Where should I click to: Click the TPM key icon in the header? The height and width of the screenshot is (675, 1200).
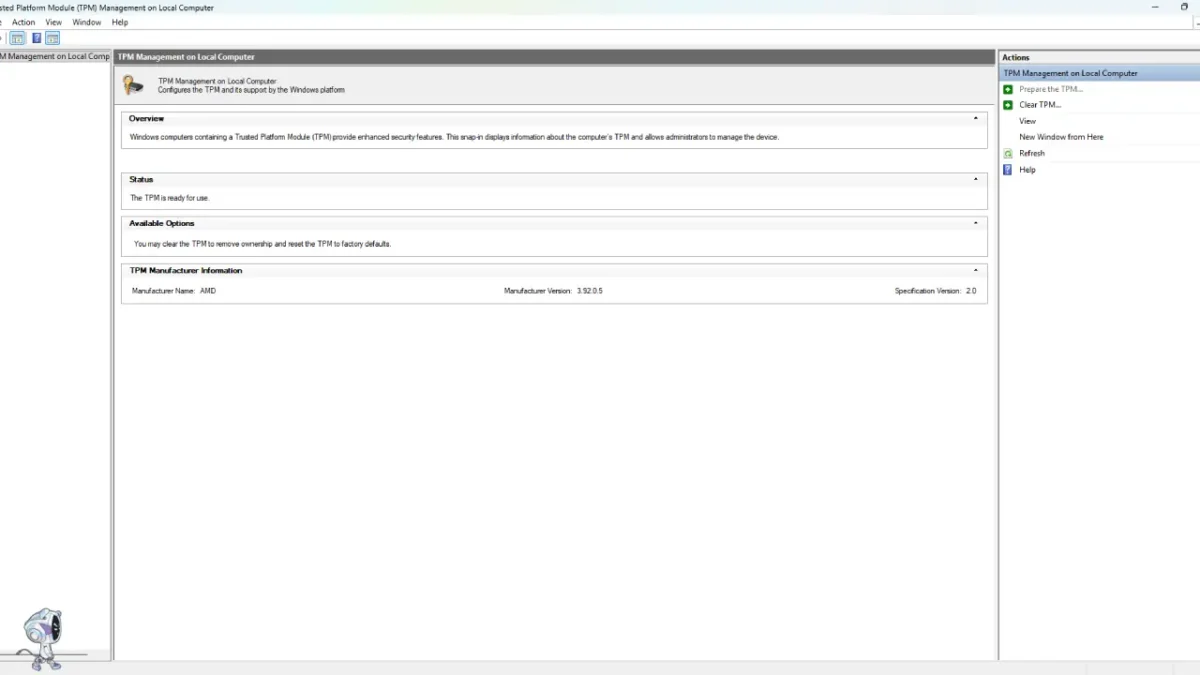click(132, 85)
